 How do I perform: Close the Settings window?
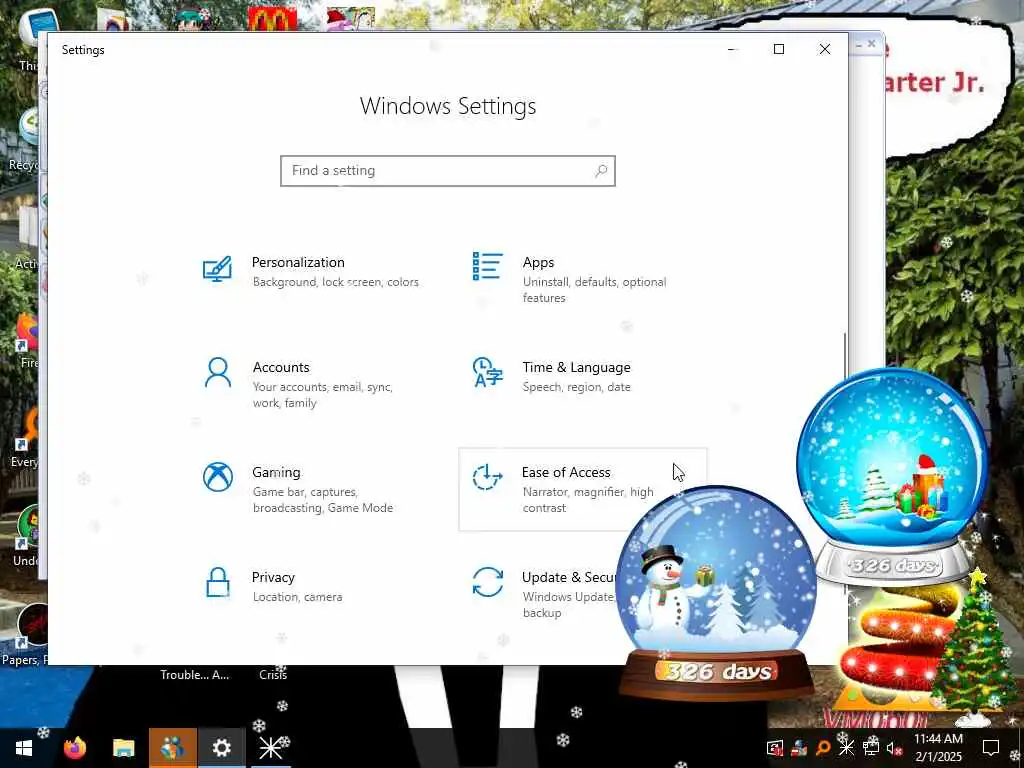point(825,49)
